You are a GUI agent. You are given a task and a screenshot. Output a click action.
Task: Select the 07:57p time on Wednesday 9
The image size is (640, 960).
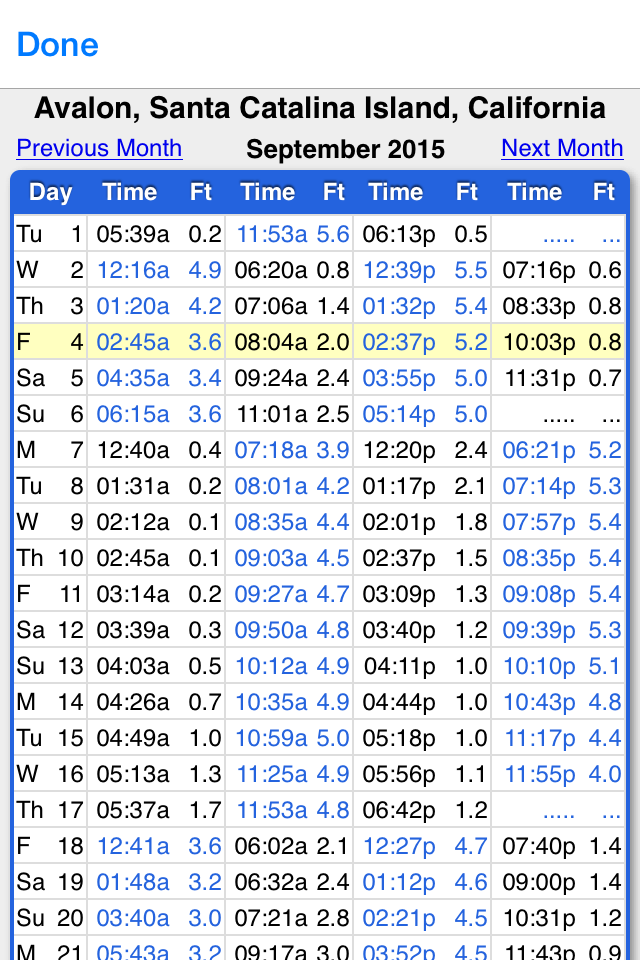[539, 522]
